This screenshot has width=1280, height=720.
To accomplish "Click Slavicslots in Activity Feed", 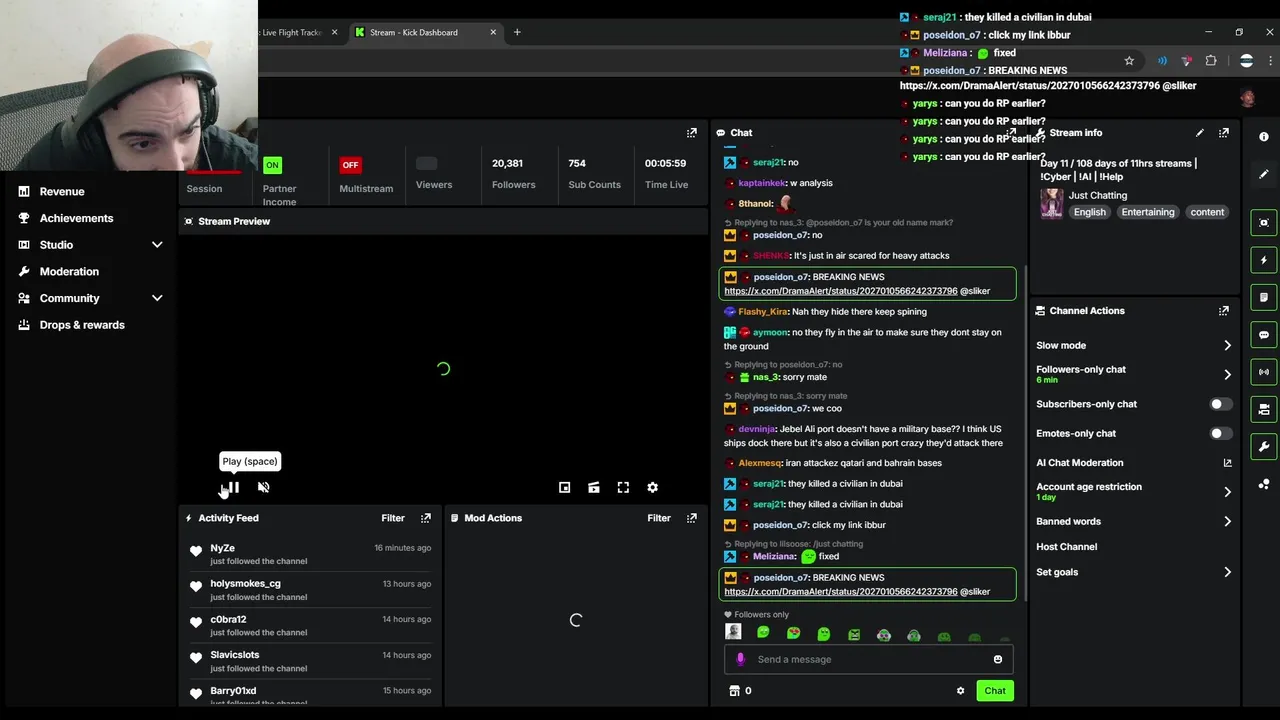I will pos(234,655).
